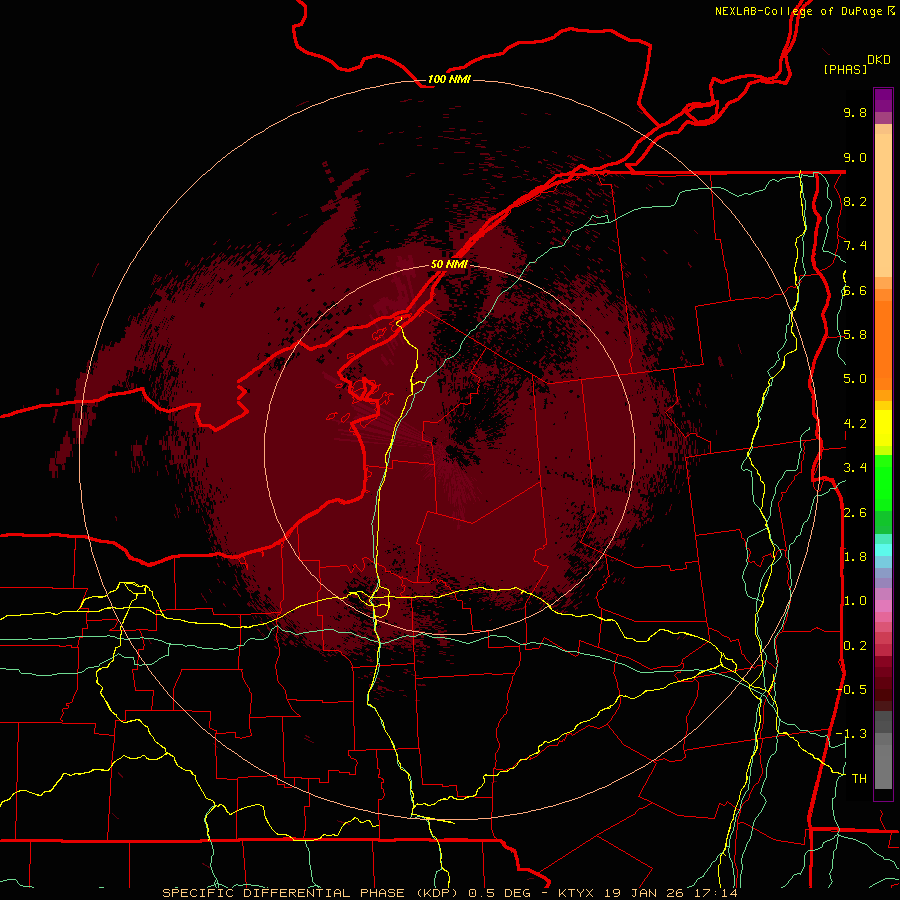
Task: Click the 100 NMI range ring label
Action: [449, 79]
